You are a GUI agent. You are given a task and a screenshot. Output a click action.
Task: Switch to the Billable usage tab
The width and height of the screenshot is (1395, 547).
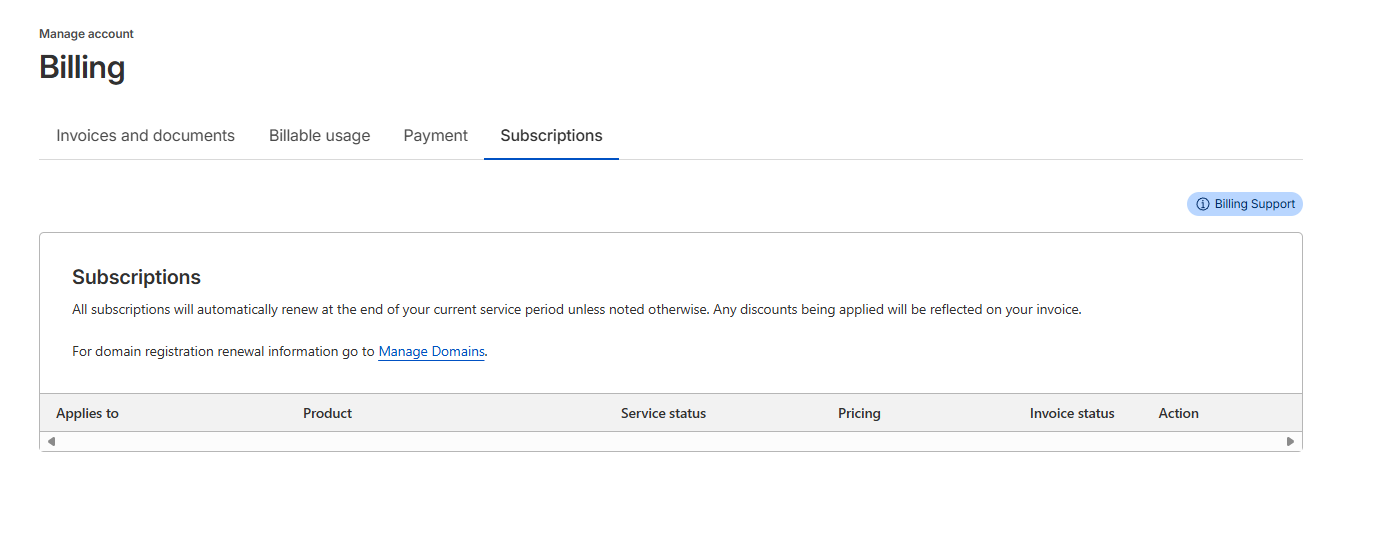[x=319, y=136]
